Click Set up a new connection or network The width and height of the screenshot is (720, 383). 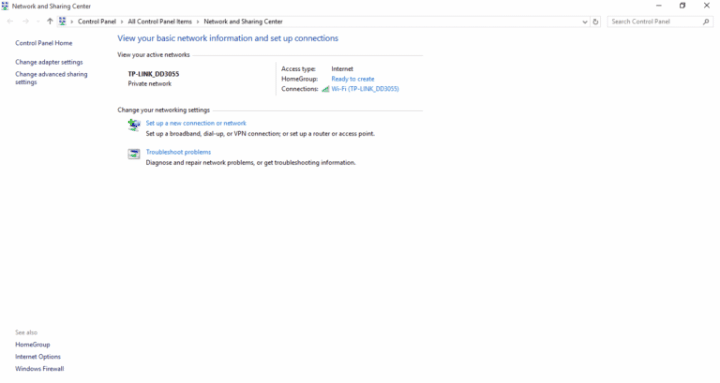click(x=196, y=123)
